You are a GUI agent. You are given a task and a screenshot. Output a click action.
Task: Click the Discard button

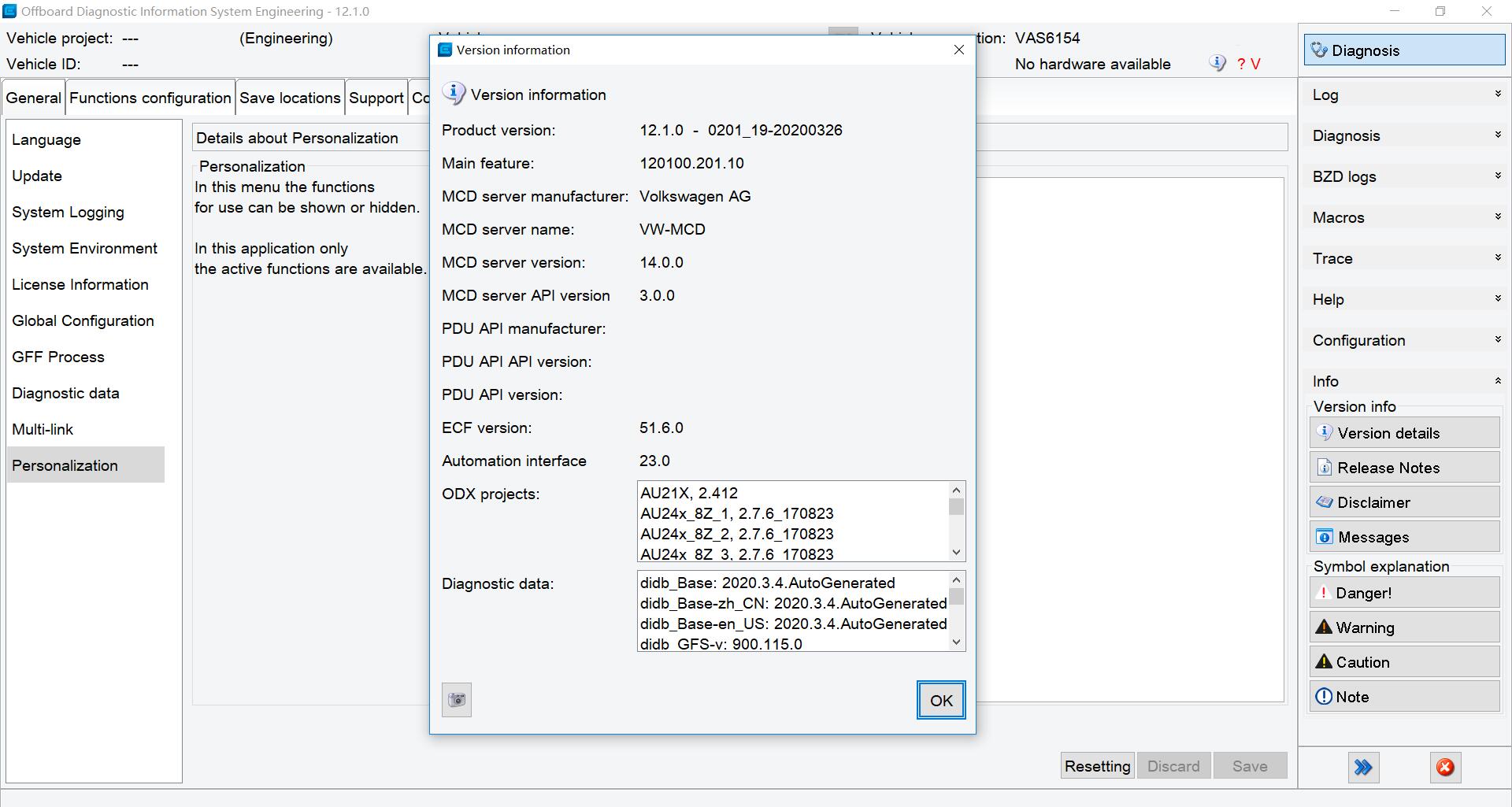pyautogui.click(x=1173, y=766)
